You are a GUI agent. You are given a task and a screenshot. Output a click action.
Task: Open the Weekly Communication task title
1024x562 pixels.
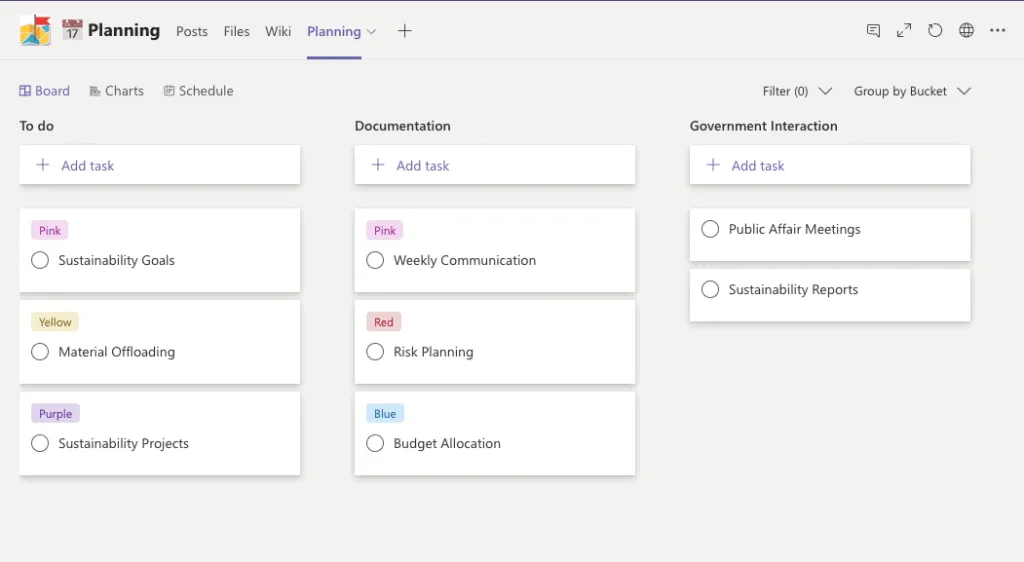point(464,260)
